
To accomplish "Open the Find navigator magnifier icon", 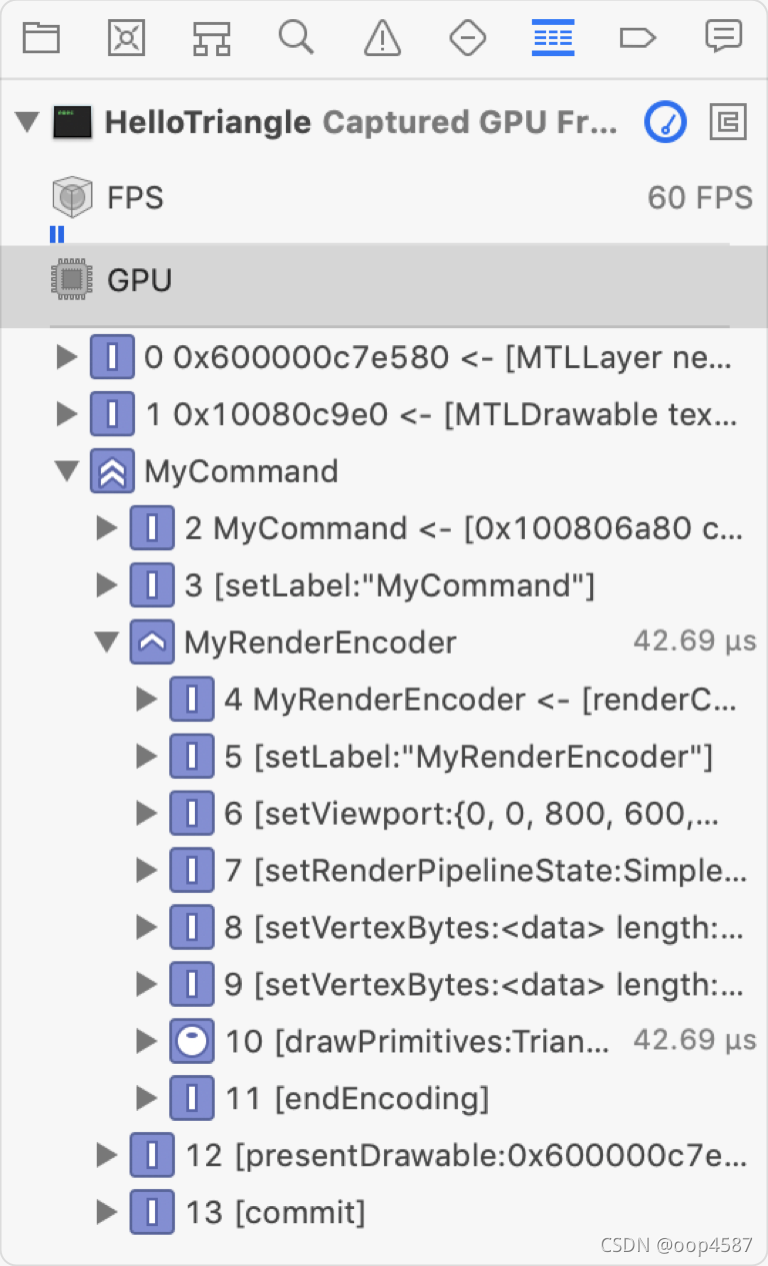I will click(296, 38).
